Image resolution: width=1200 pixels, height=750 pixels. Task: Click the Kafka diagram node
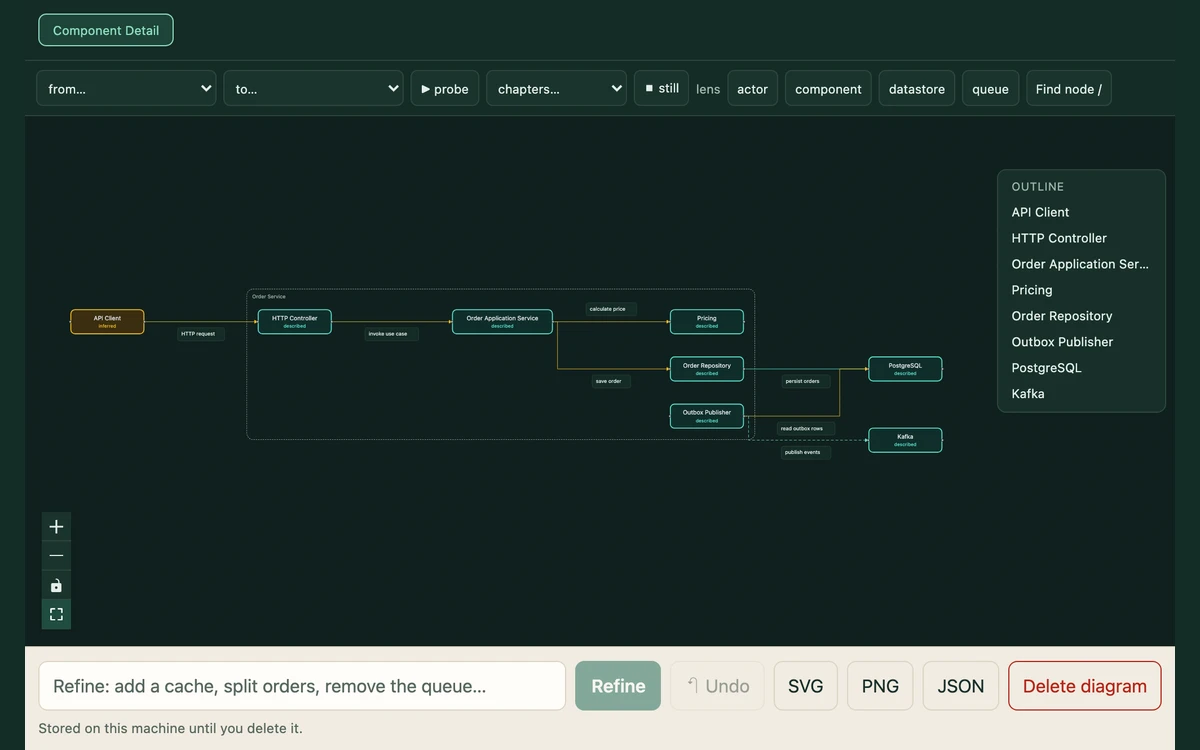pyautogui.click(x=905, y=440)
